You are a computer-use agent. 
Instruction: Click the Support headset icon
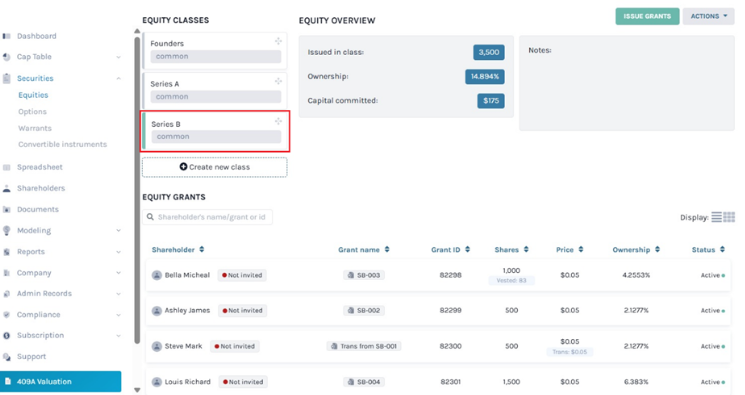[x=7, y=356]
